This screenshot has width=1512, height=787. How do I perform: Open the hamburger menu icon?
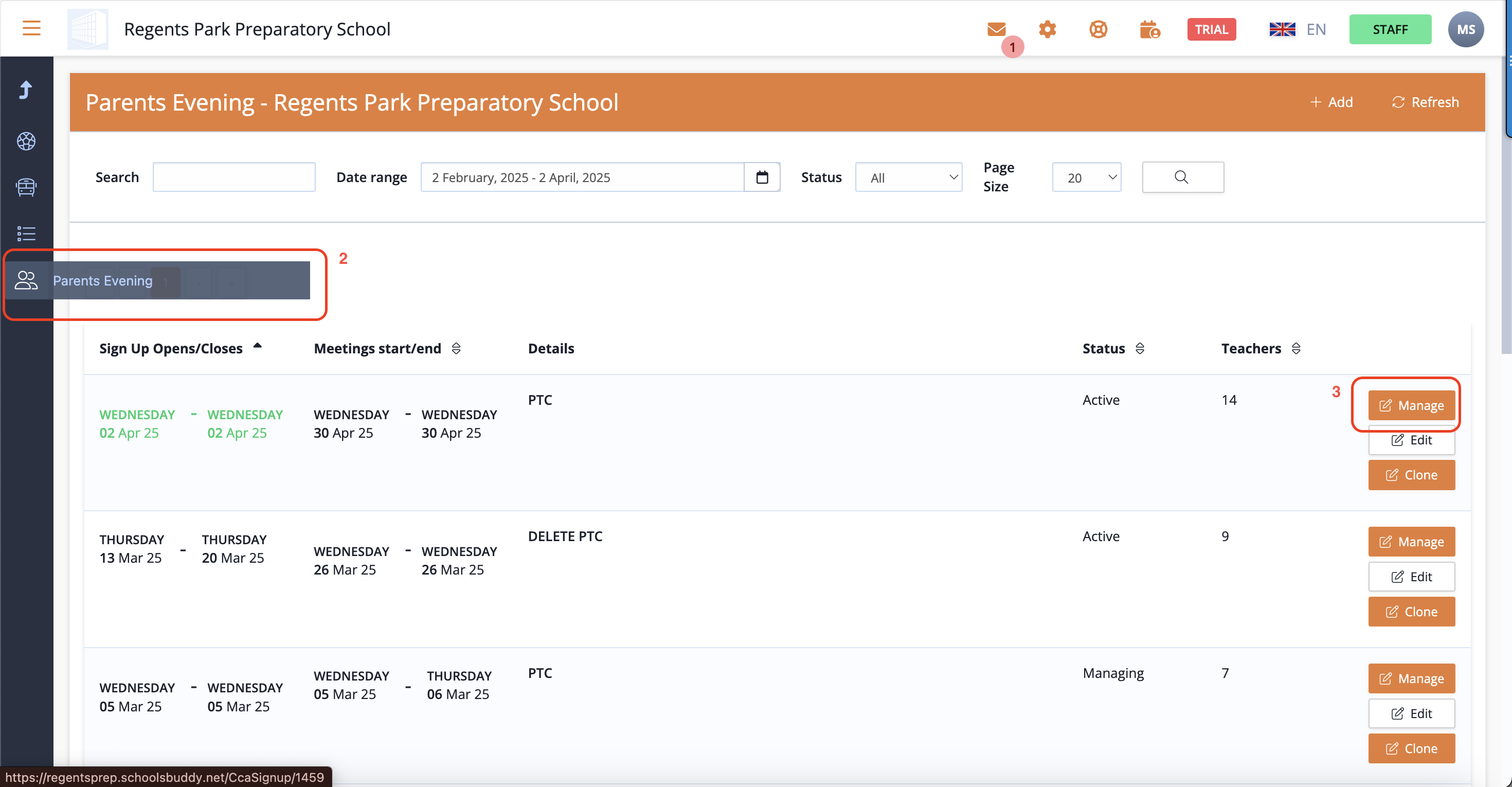[x=31, y=28]
